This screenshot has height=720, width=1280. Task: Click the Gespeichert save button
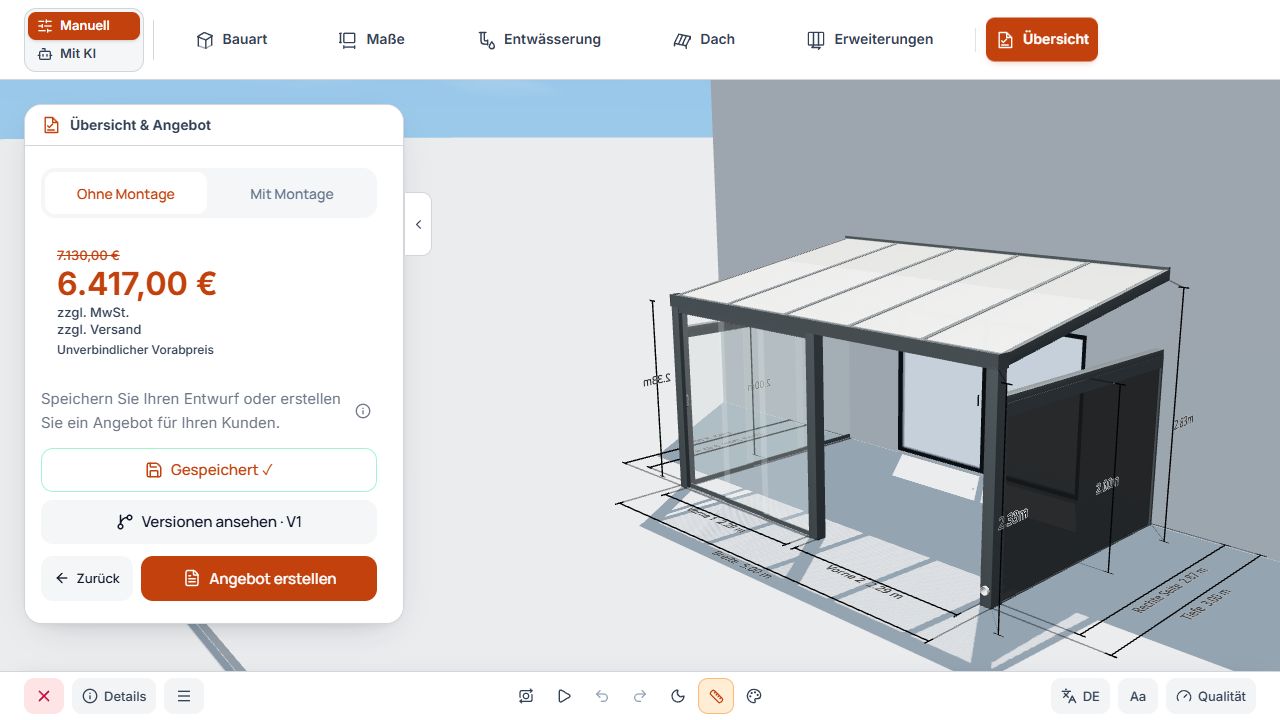(209, 470)
